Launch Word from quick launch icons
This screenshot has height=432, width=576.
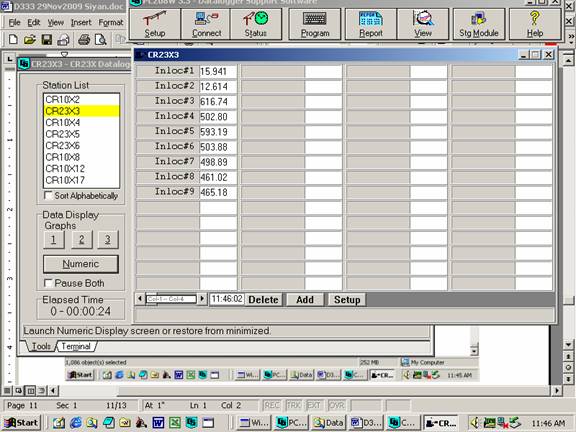(158, 423)
